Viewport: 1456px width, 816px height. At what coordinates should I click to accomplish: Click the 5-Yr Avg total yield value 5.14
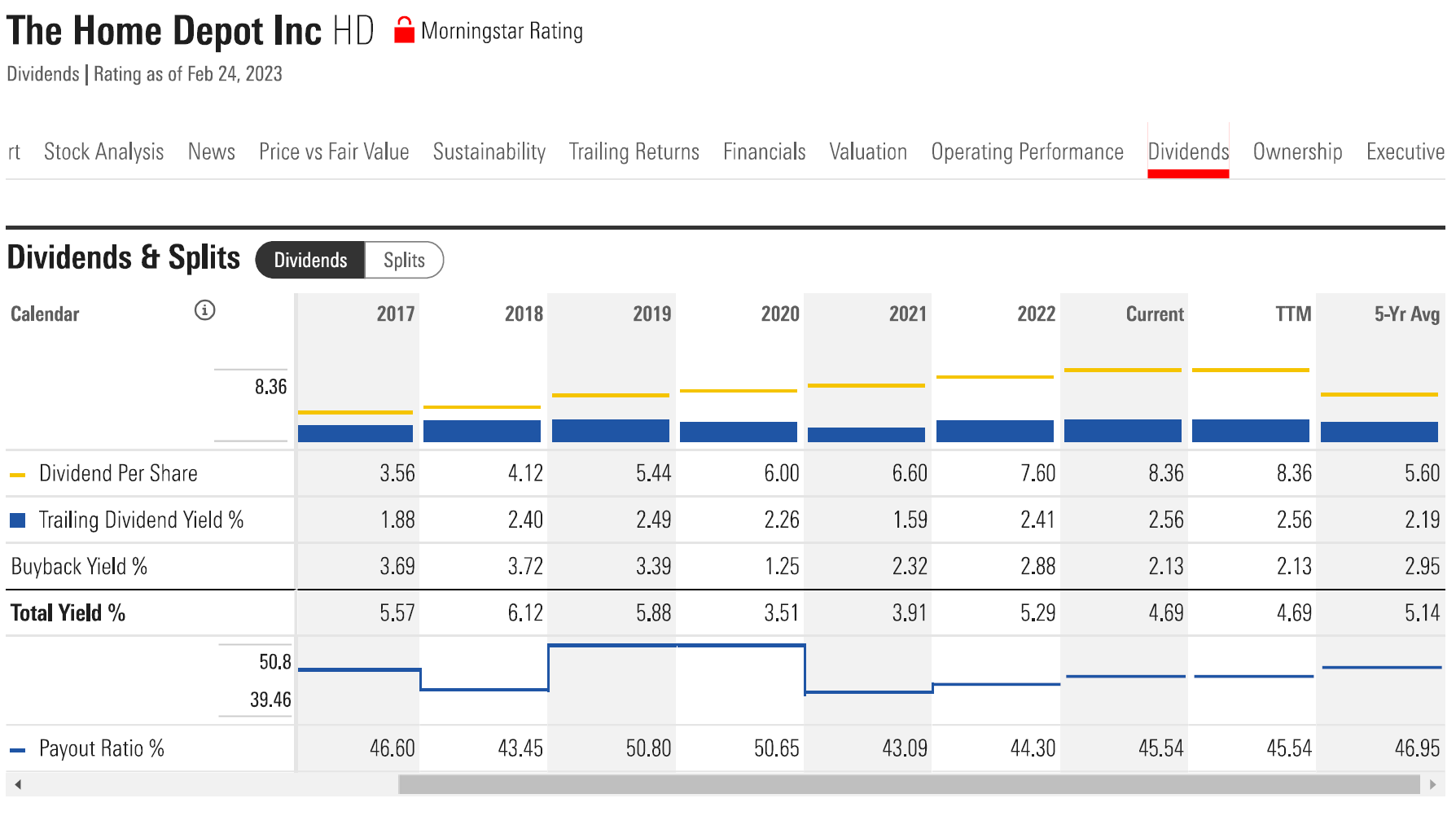tap(1423, 613)
